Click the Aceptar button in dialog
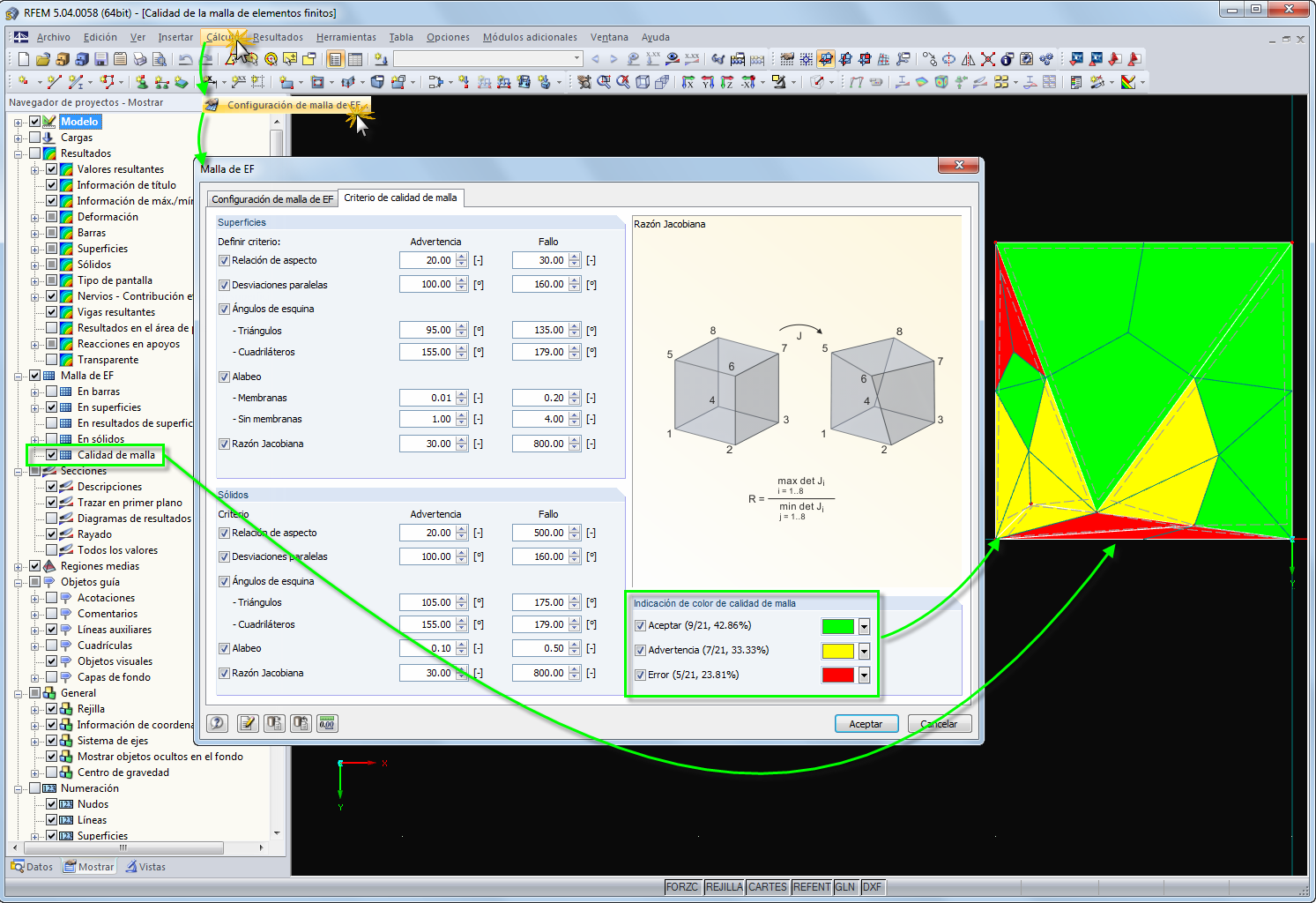This screenshot has width=1316, height=903. pyautogui.click(x=866, y=724)
